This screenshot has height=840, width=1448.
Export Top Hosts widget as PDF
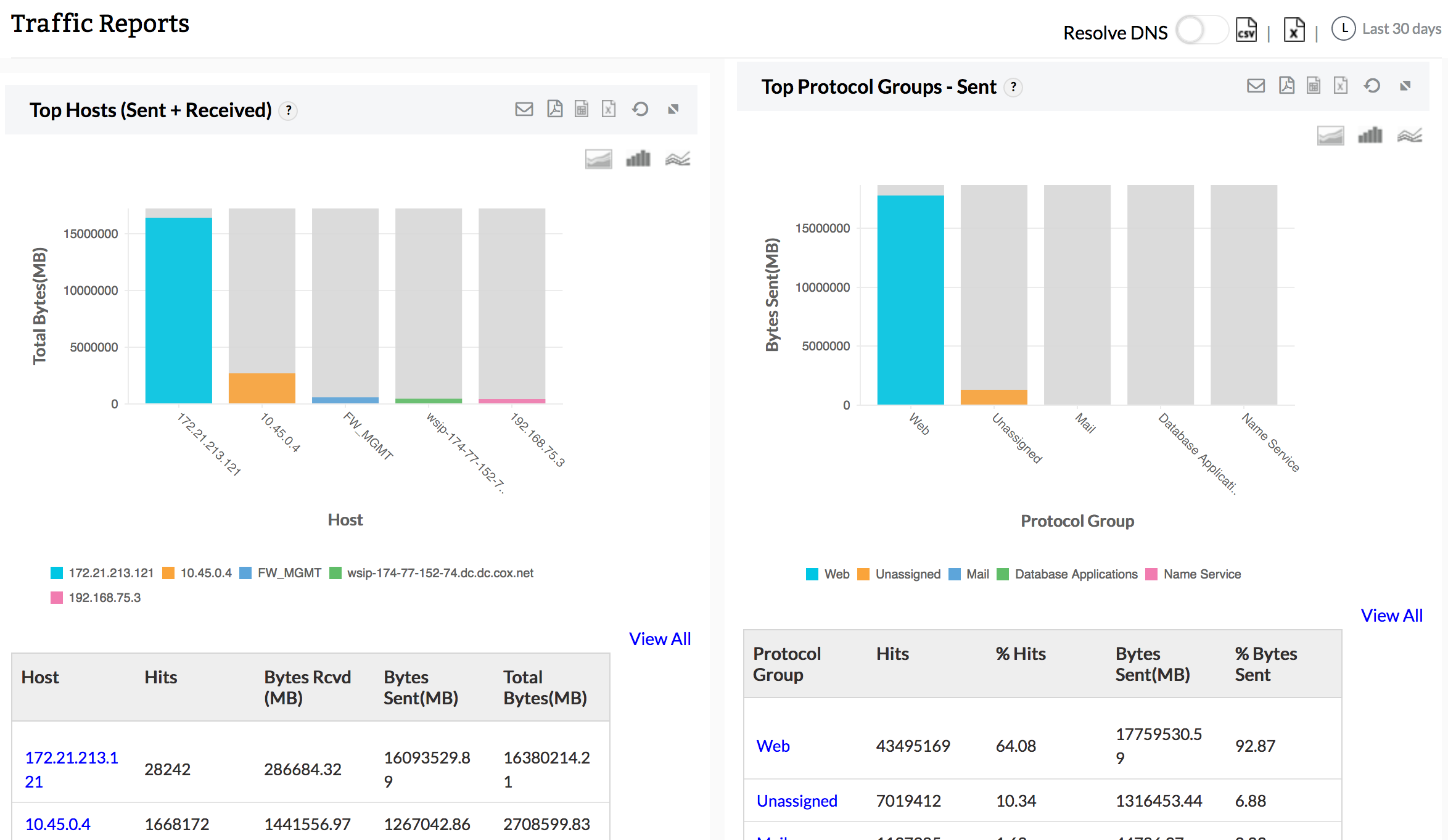point(554,109)
